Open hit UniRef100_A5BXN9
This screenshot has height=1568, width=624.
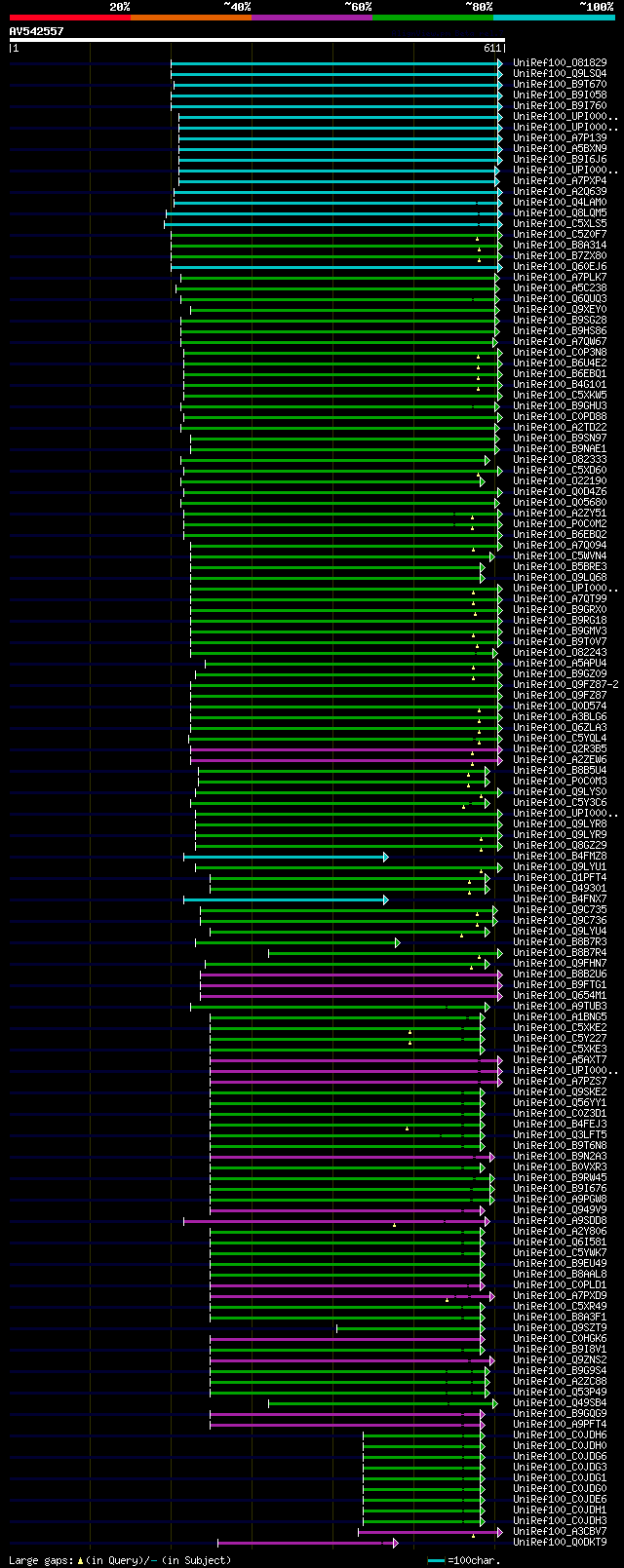pos(560,149)
